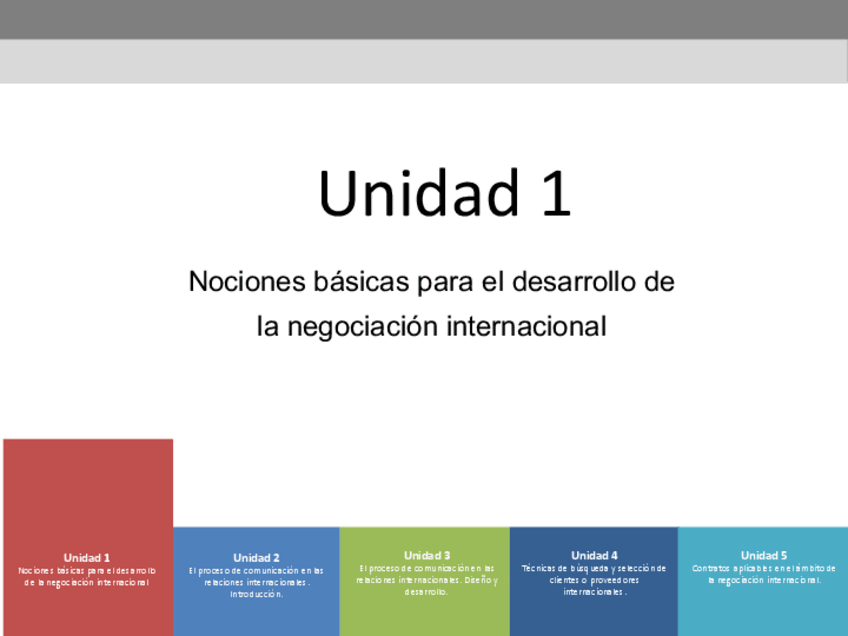The image size is (848, 636).
Task: Click the red color swatch block
Action: click(x=88, y=470)
